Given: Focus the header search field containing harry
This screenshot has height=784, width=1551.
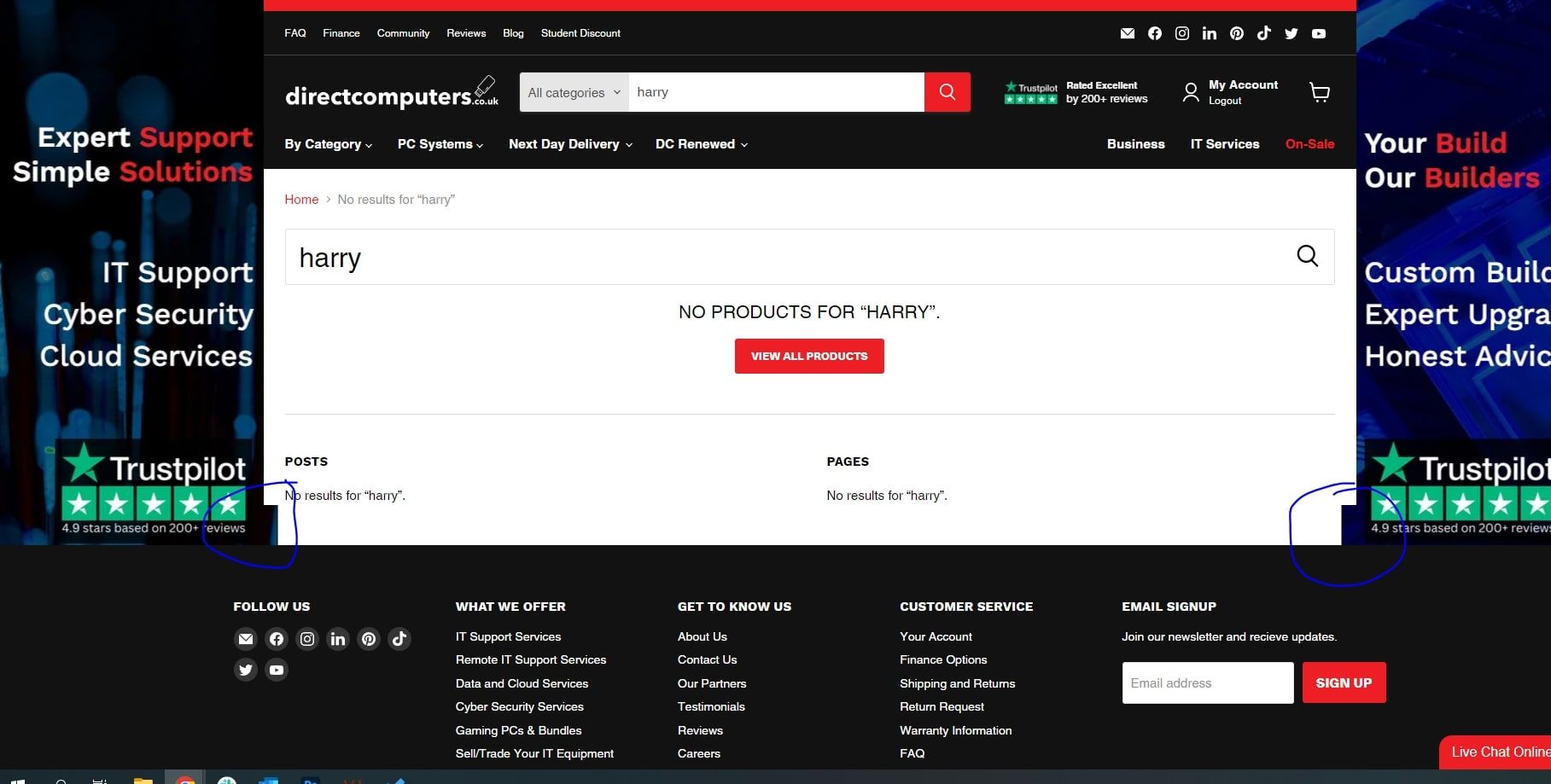Looking at the screenshot, I should pyautogui.click(x=777, y=92).
